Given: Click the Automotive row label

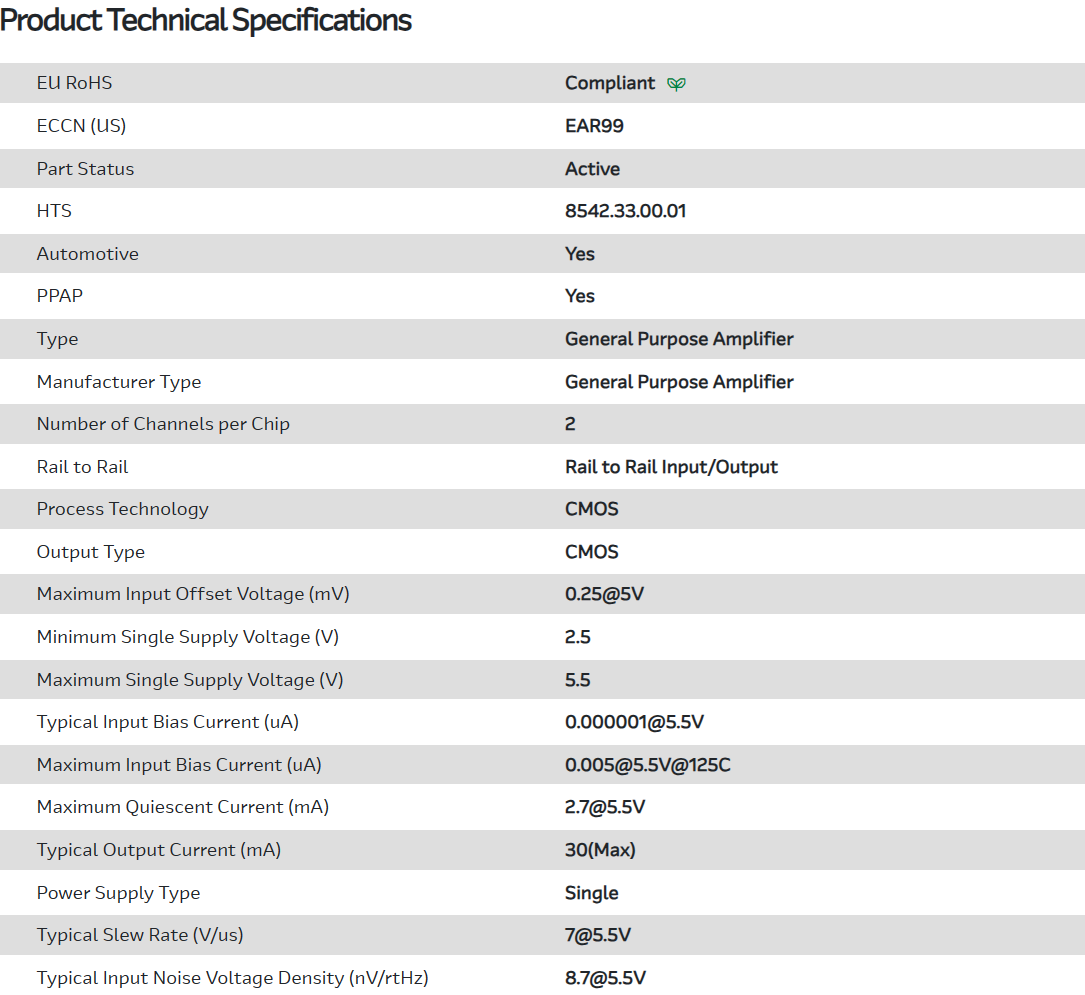Looking at the screenshot, I should (x=88, y=254).
